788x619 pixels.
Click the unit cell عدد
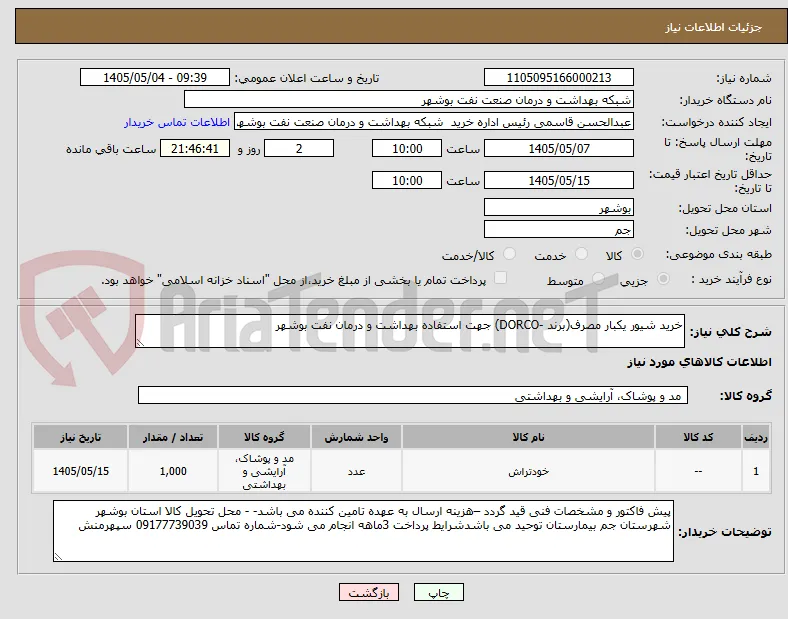coord(356,471)
